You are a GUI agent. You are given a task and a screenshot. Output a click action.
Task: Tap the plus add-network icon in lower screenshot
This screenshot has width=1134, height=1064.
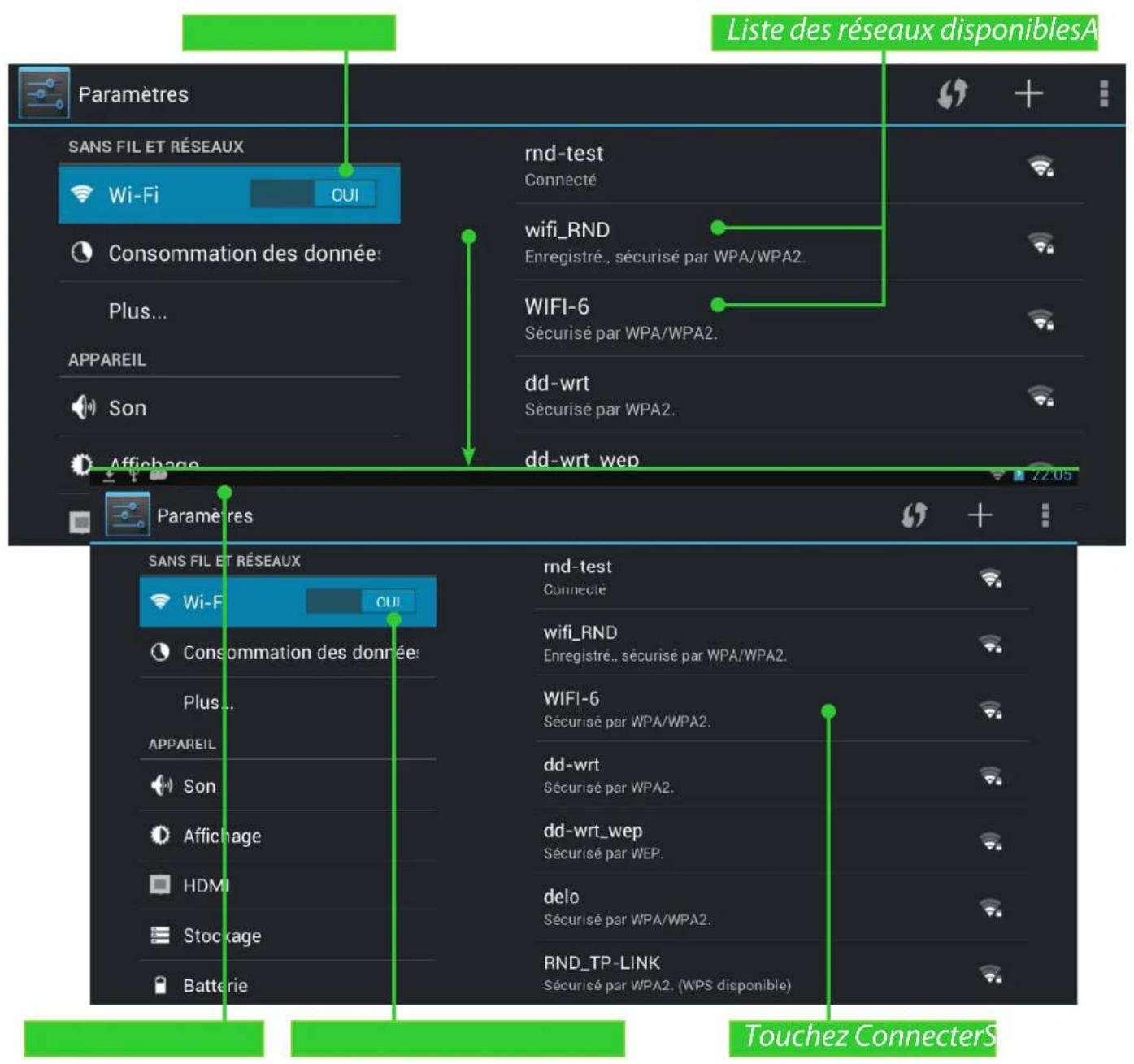tap(980, 515)
